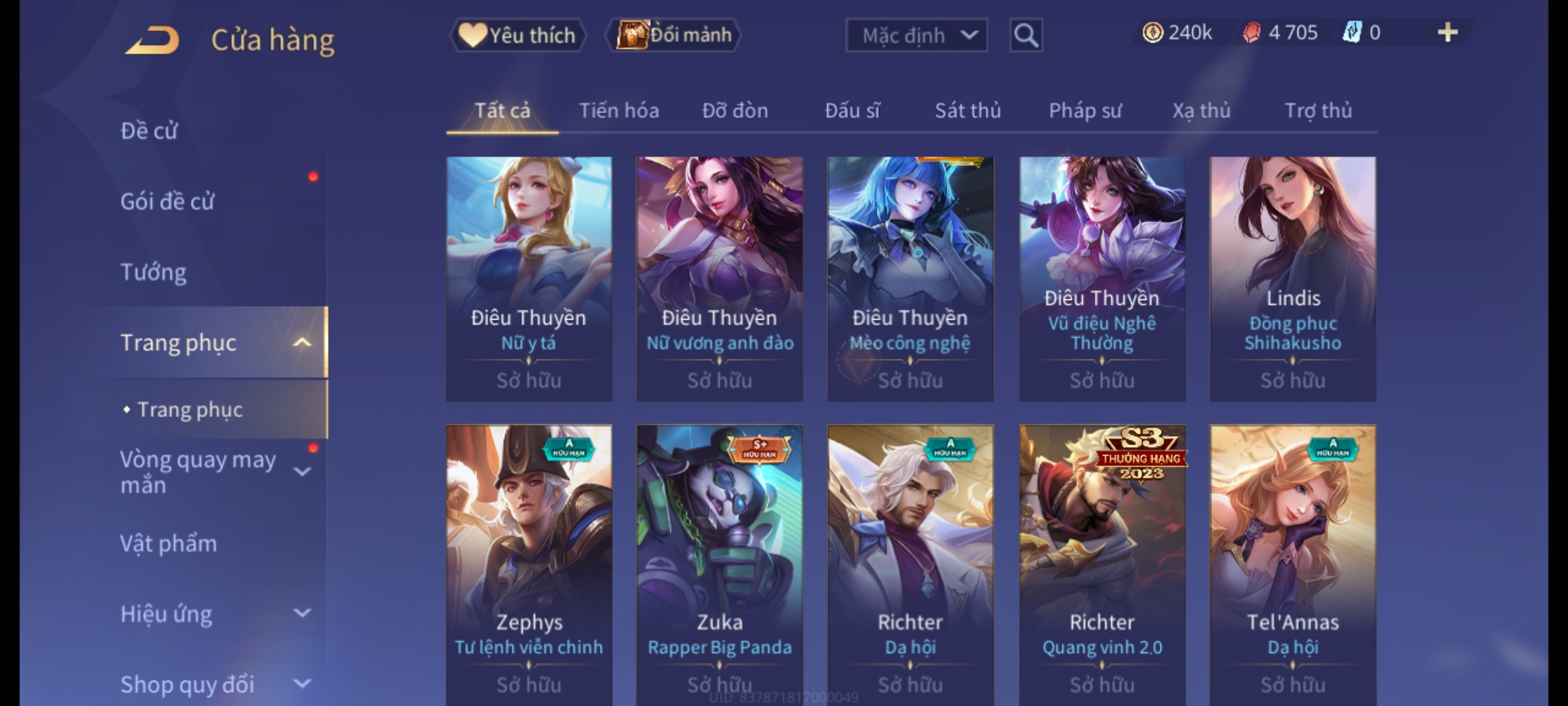
Task: Select the Tiến hóa tab
Action: tap(619, 110)
